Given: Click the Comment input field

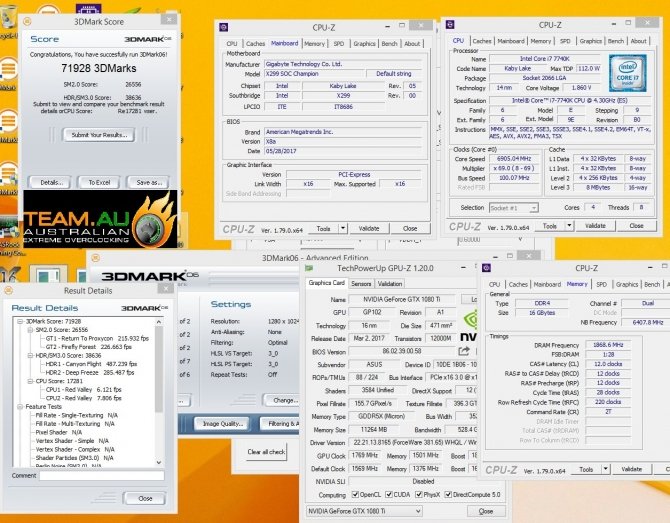Looking at the screenshot, I should pos(102,476).
